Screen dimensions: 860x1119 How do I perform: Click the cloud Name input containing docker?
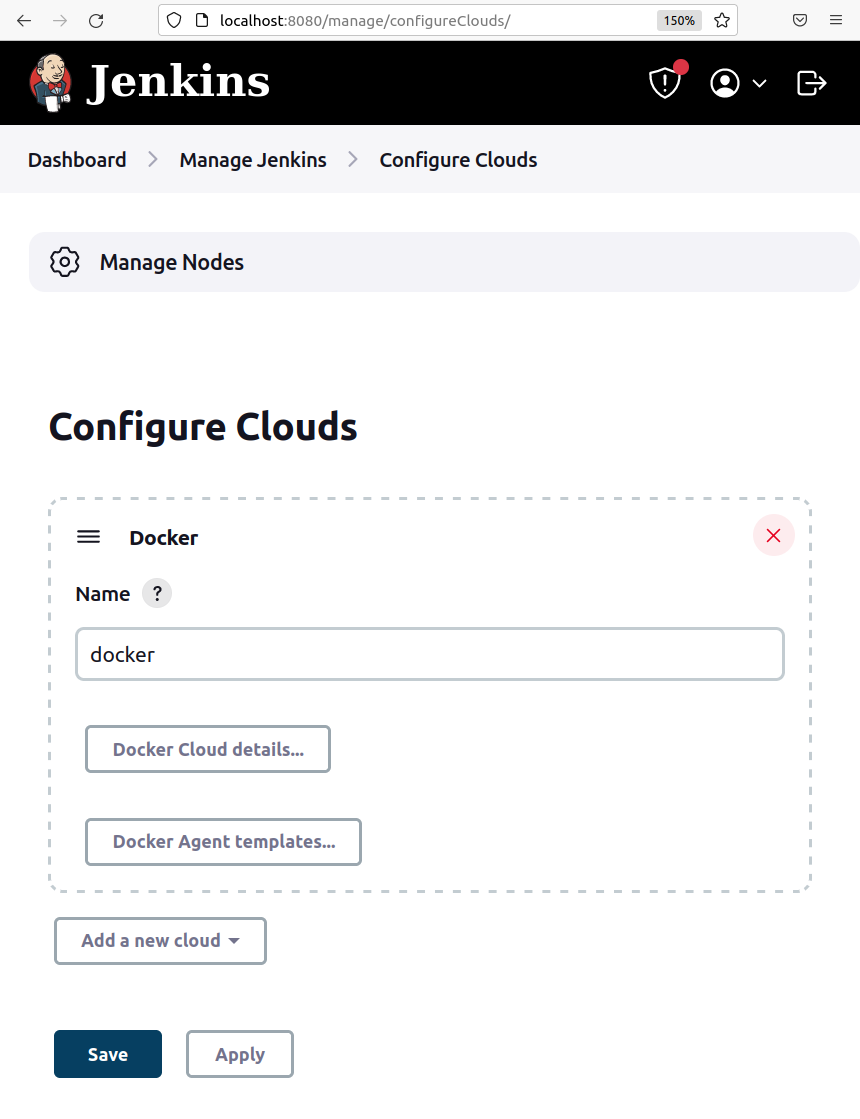click(430, 654)
